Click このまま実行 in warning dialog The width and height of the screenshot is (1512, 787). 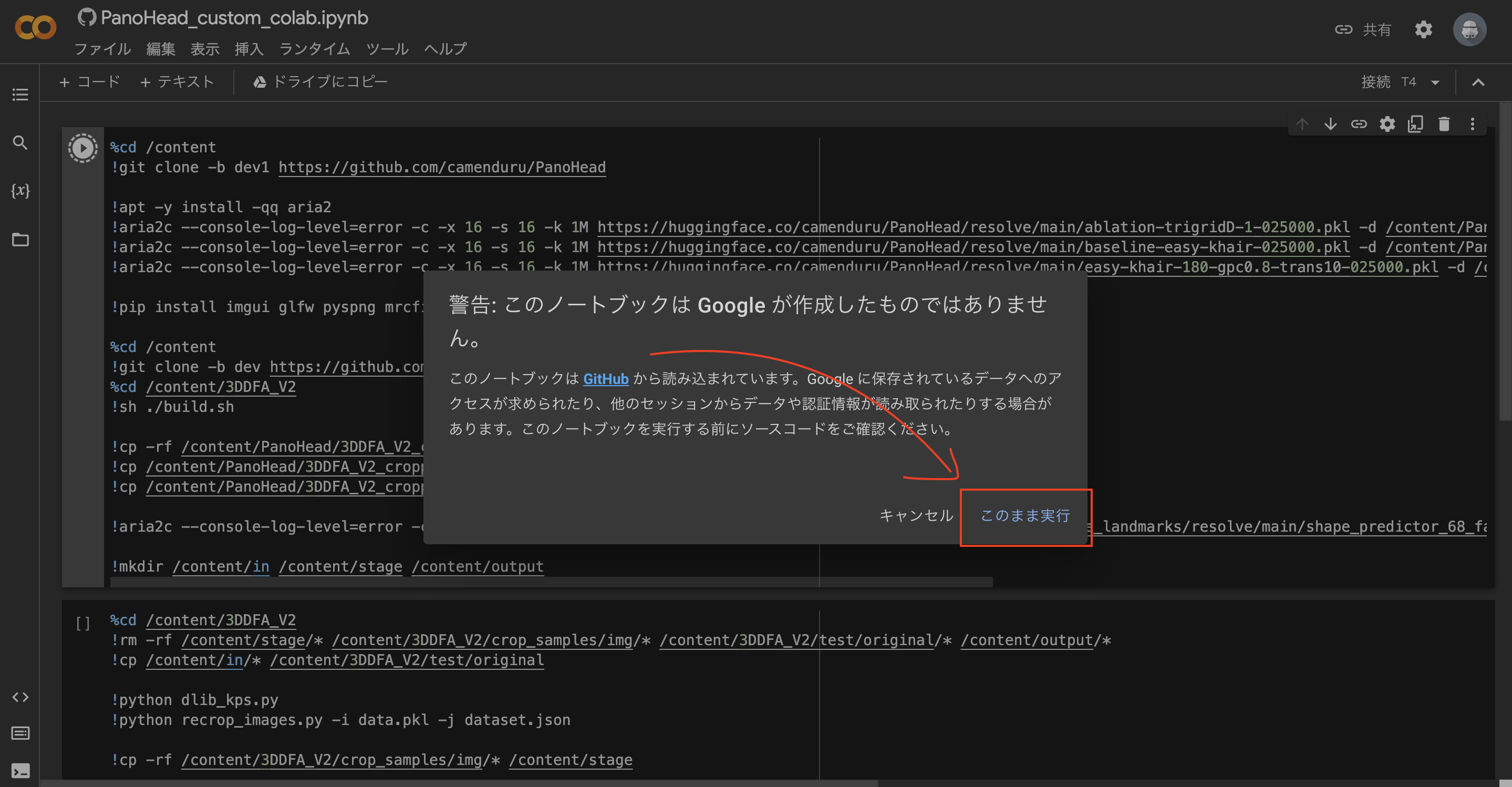(1026, 516)
